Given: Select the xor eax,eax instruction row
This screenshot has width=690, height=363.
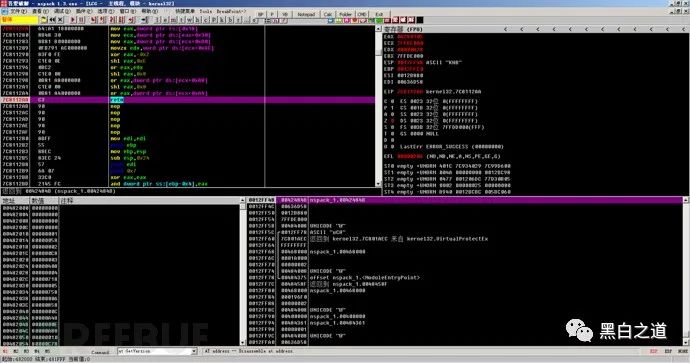Looking at the screenshot, I should tap(188, 177).
